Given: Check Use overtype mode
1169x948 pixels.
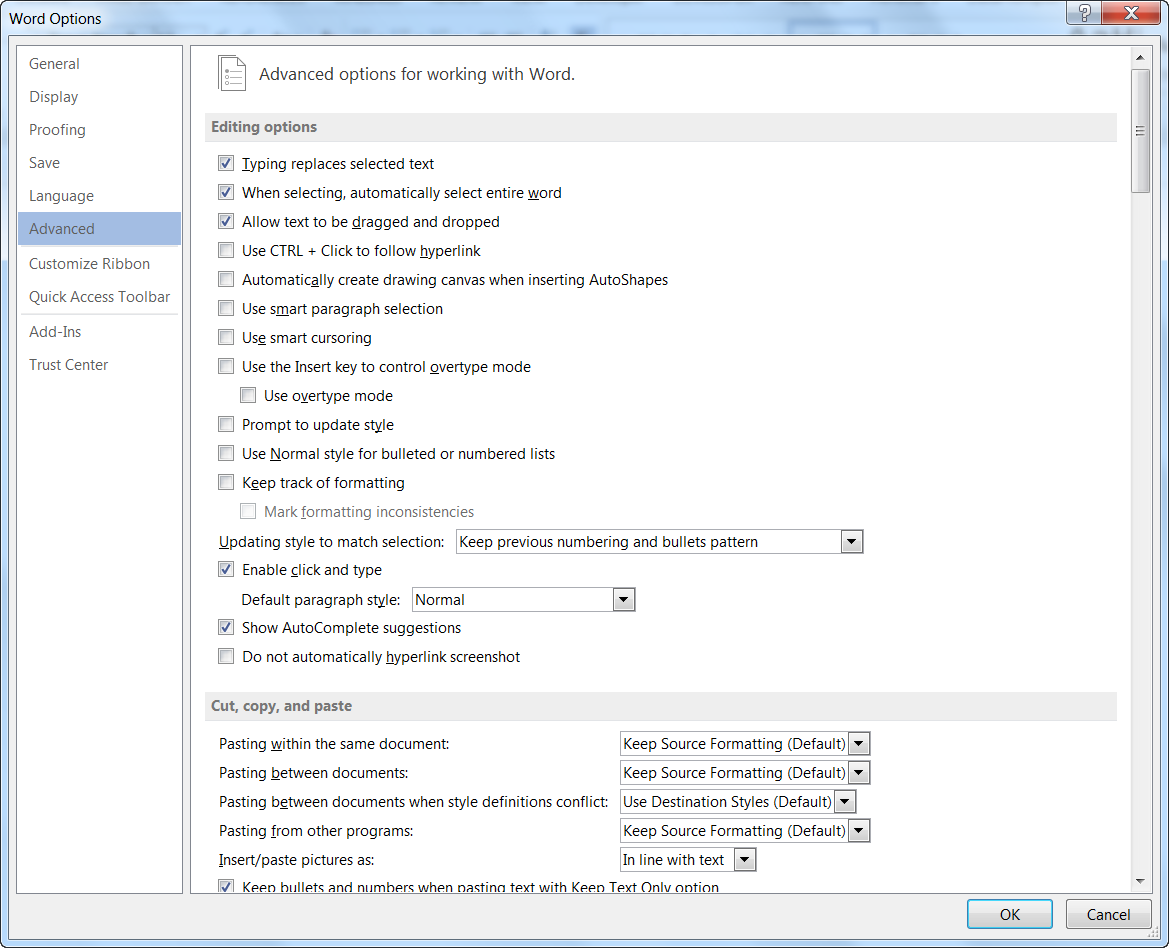Looking at the screenshot, I should click(248, 396).
